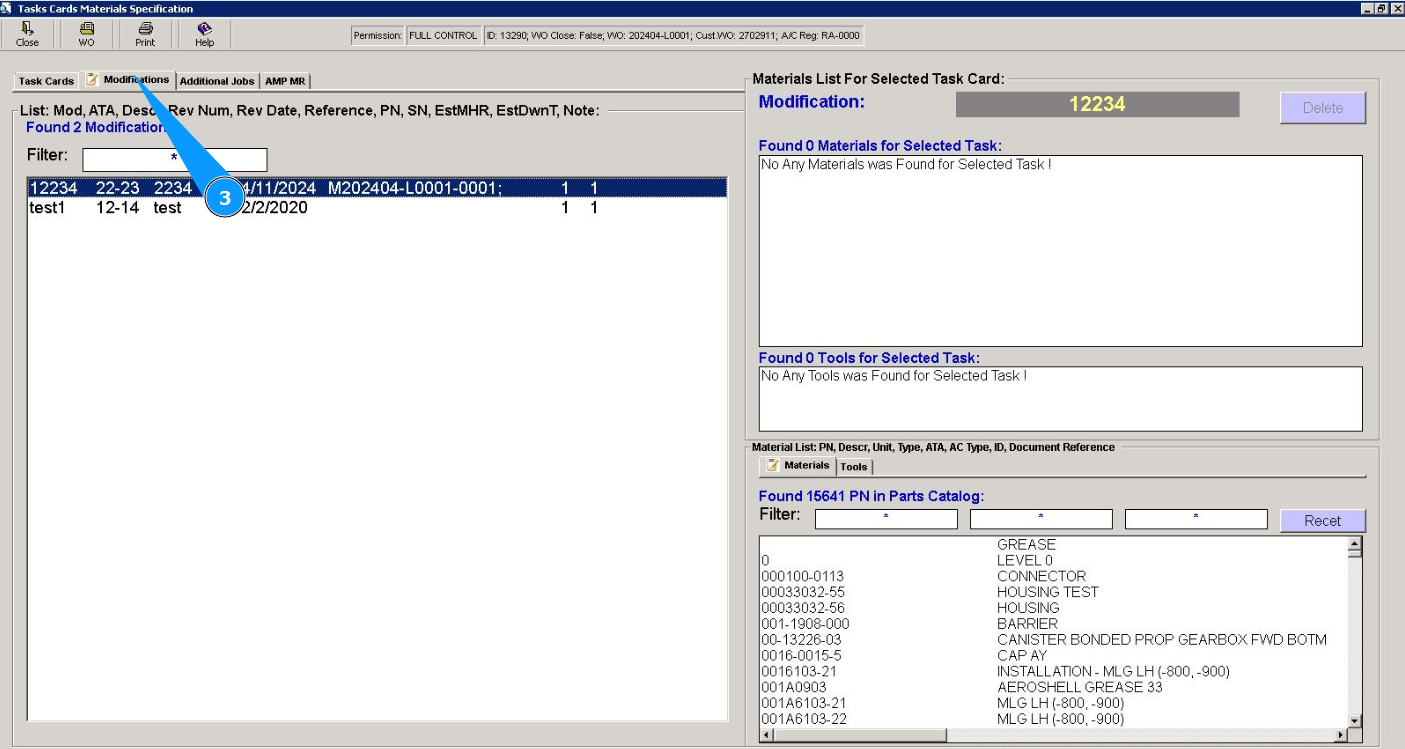Click the 'No Any Materials was Found' message
Image resolution: width=1405 pixels, height=749 pixels.
tap(906, 164)
